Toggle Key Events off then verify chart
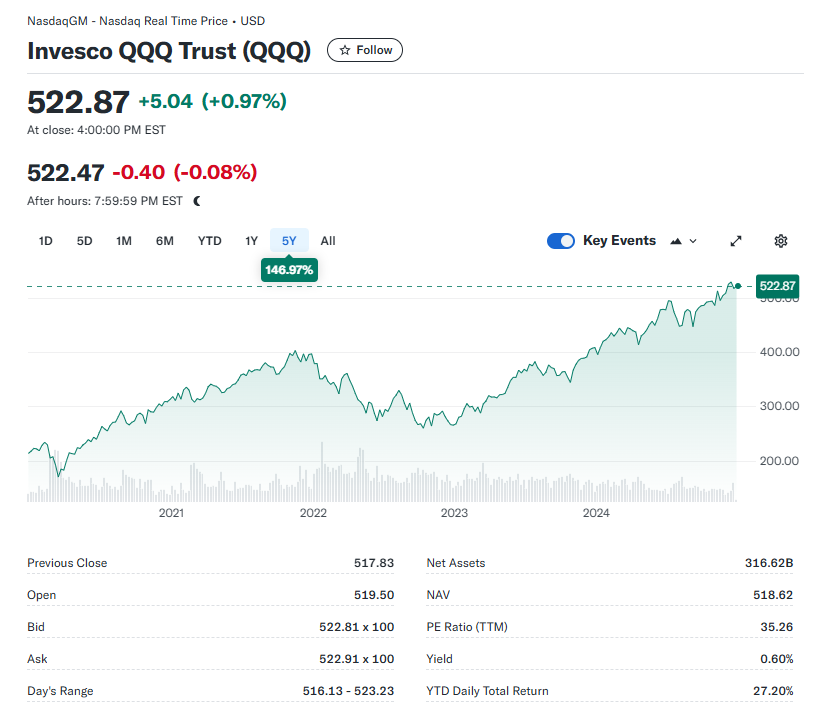 pos(560,240)
